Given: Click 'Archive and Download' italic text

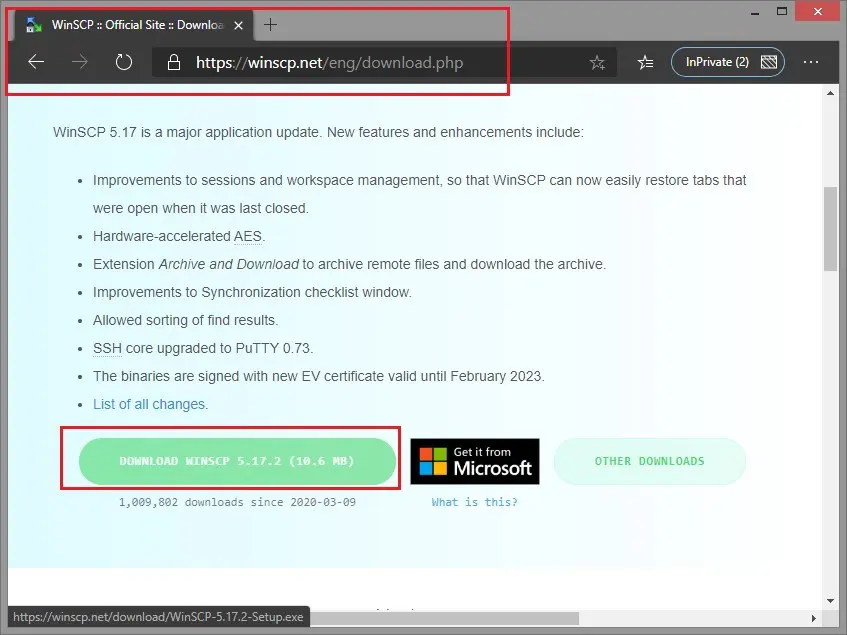Looking at the screenshot, I should pyautogui.click(x=228, y=264).
